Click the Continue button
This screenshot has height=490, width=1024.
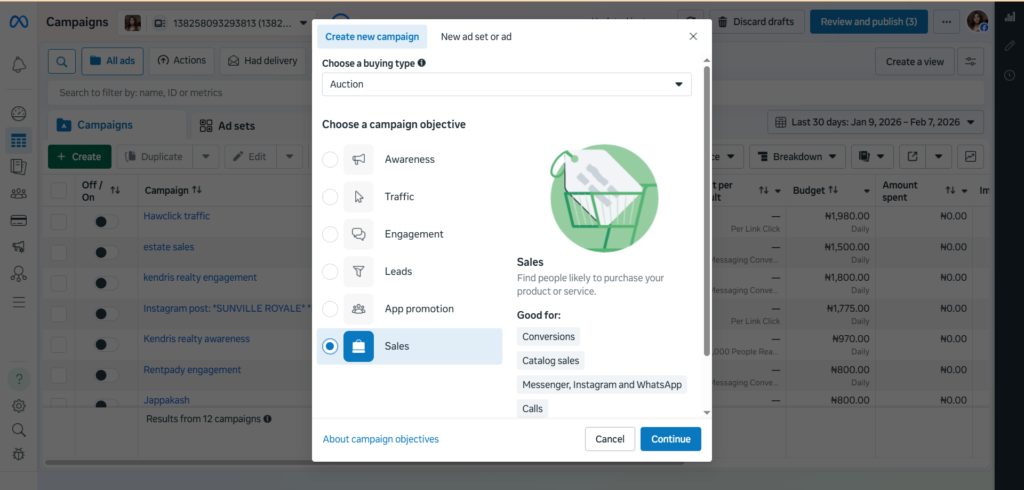click(x=670, y=439)
